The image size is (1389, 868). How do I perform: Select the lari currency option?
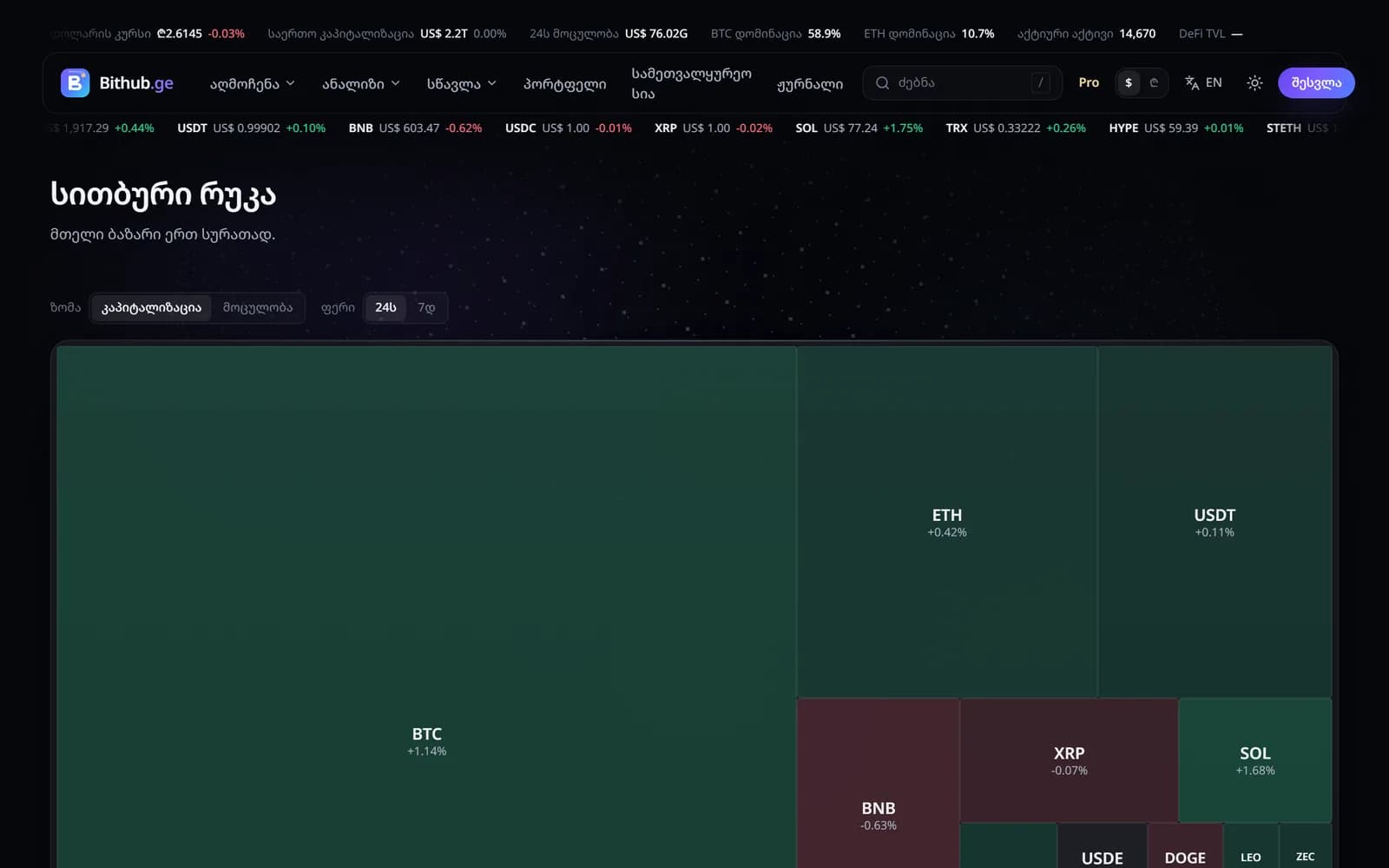click(1154, 82)
